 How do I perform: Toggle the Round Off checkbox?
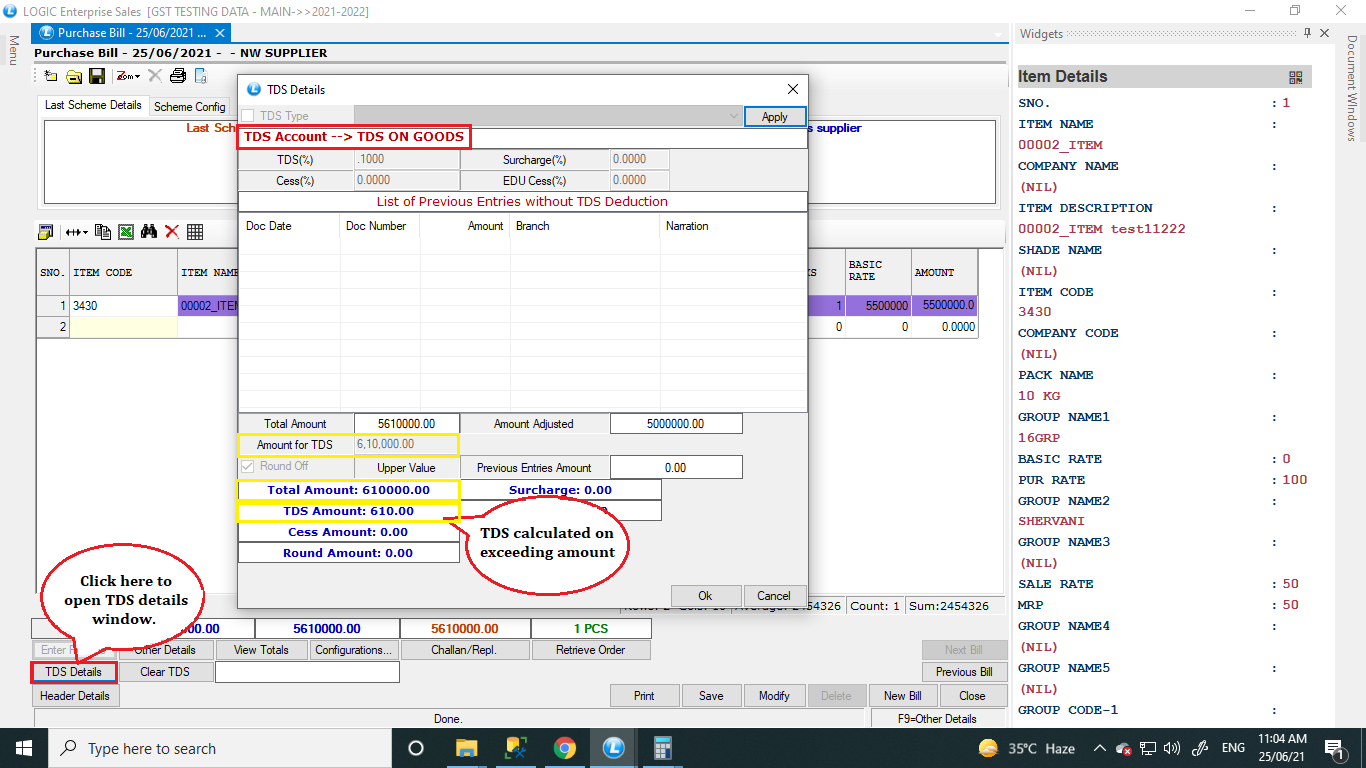[x=248, y=467]
